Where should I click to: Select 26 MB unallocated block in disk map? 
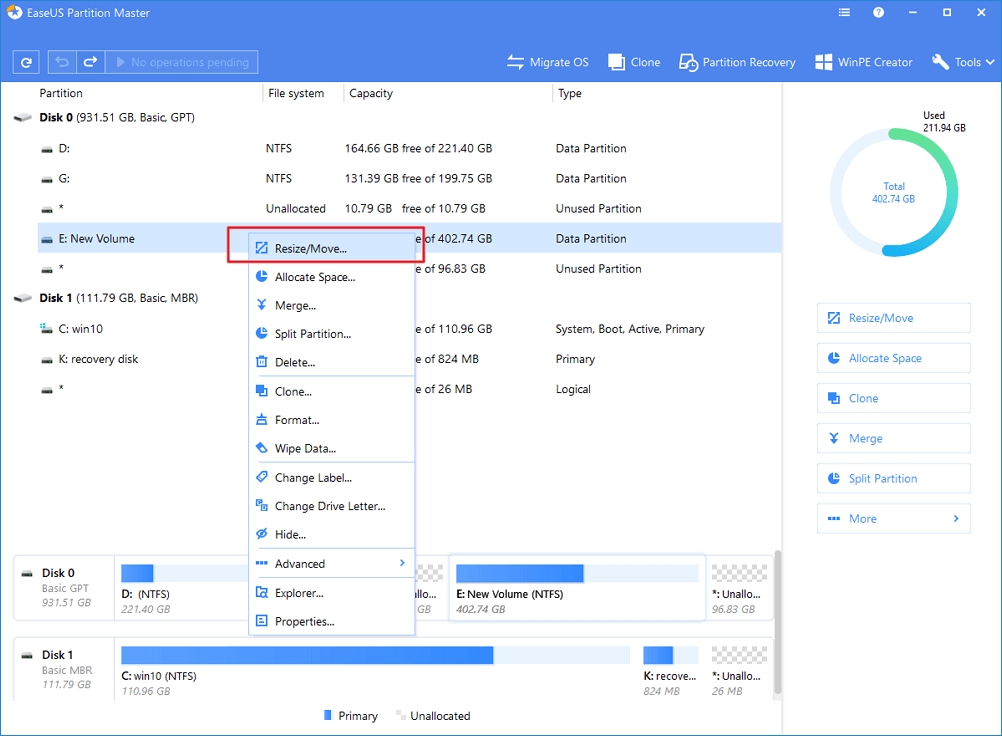739,670
